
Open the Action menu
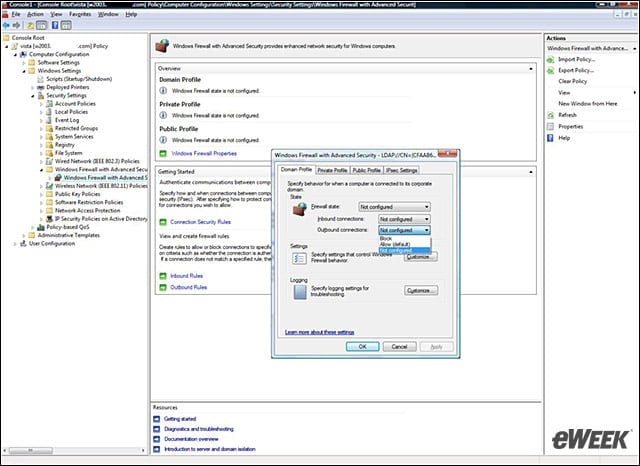(35, 14)
